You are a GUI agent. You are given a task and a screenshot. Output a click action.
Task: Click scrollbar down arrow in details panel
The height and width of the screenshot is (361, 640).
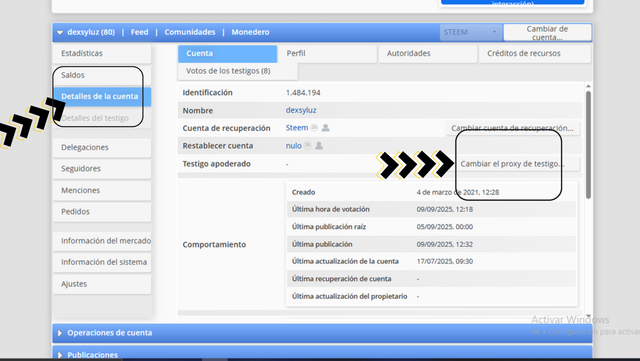click(588, 316)
